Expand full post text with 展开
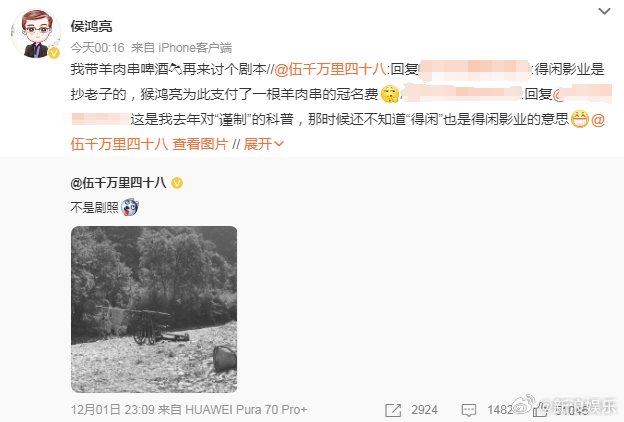This screenshot has width=624, height=422. coord(263,144)
